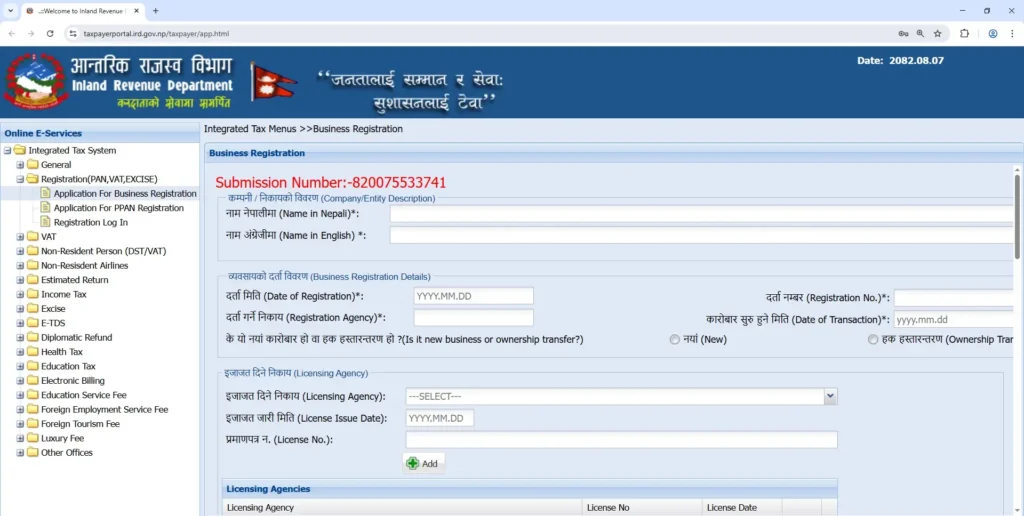Select Foreign Tourism Fee item
Viewport: 1024px width, 516px height.
point(80,423)
